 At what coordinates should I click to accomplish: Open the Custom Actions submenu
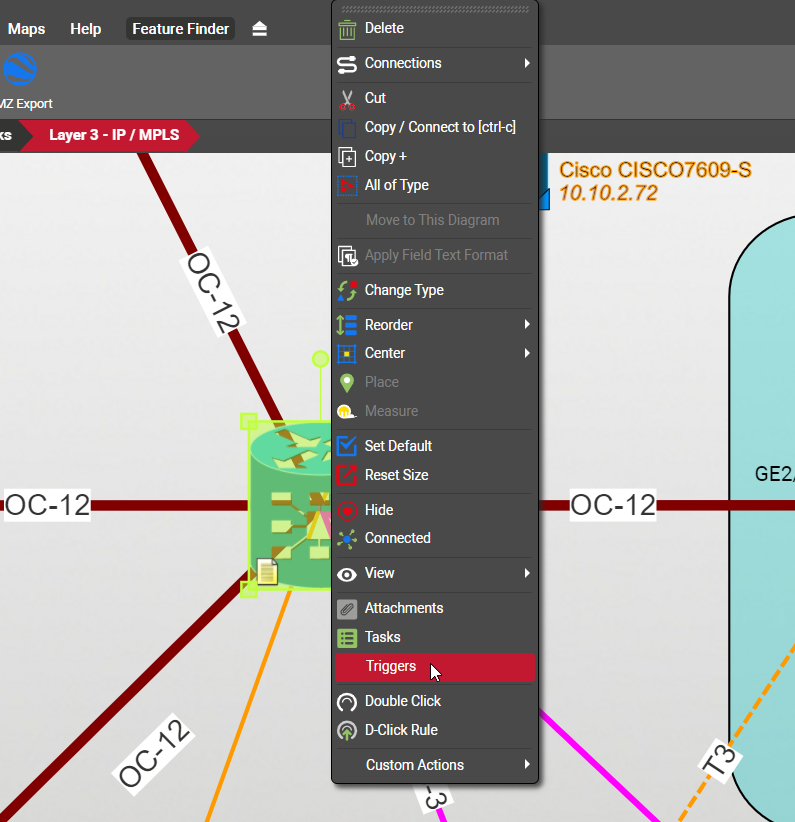click(x=435, y=765)
